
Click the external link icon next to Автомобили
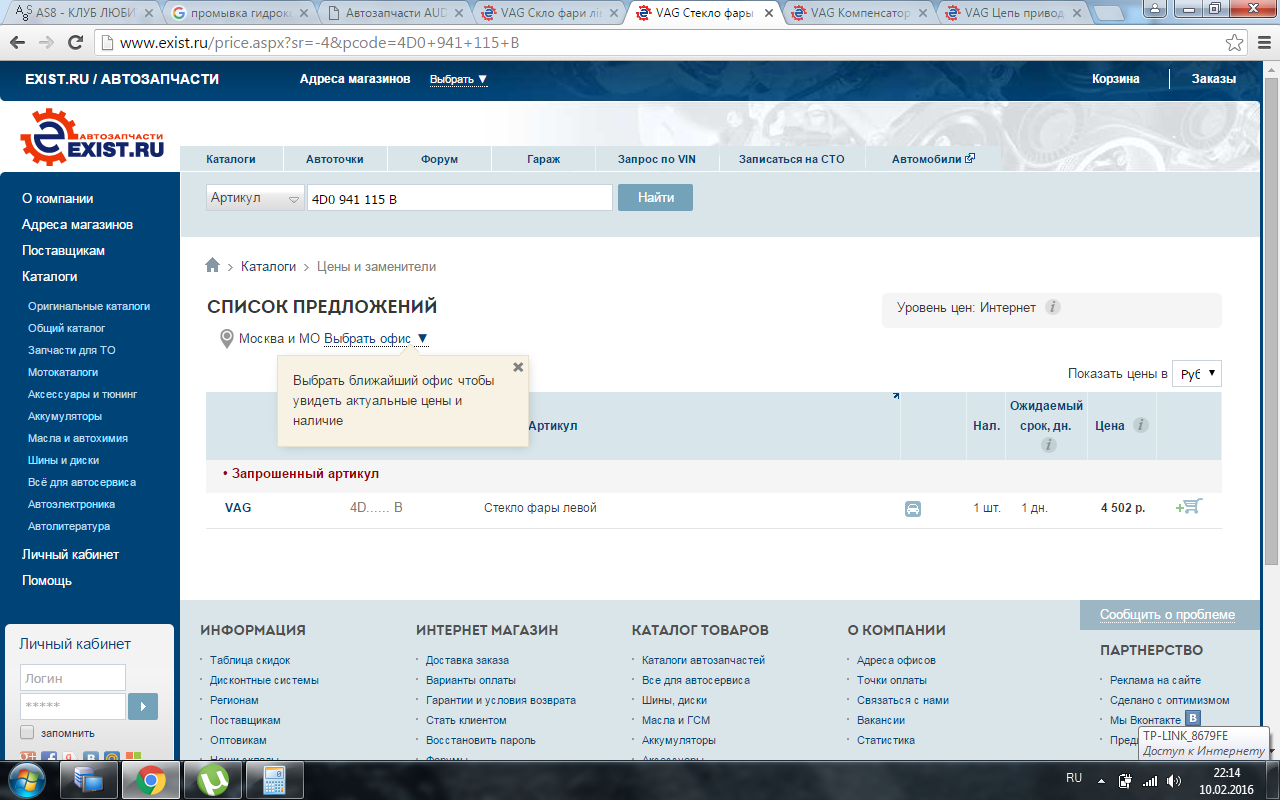coord(970,158)
